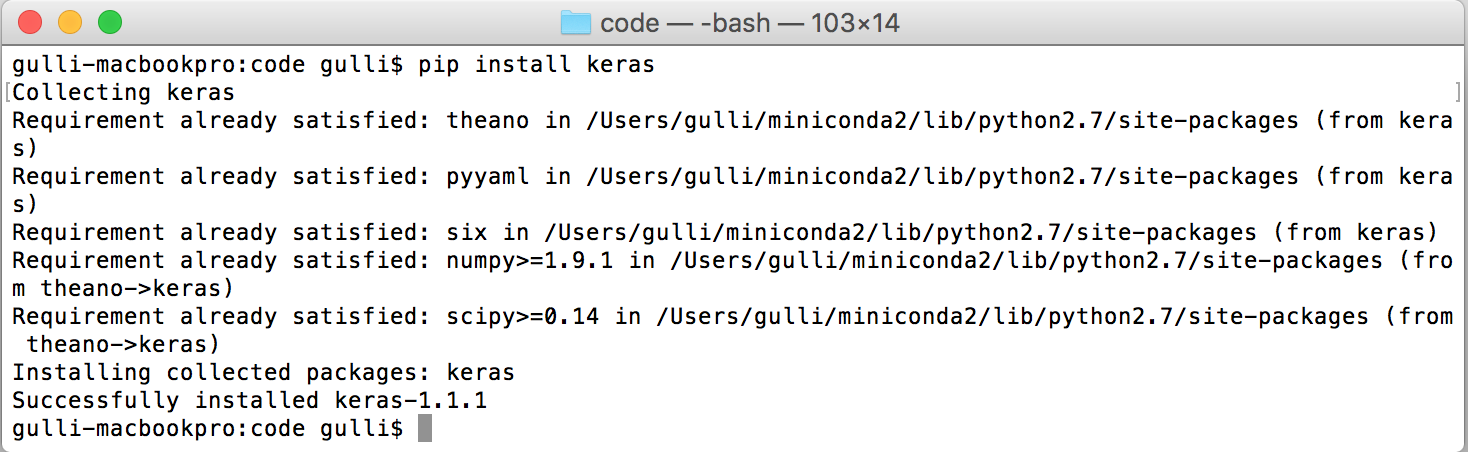Minimize the Terminal window using the yellow button

click(70, 22)
